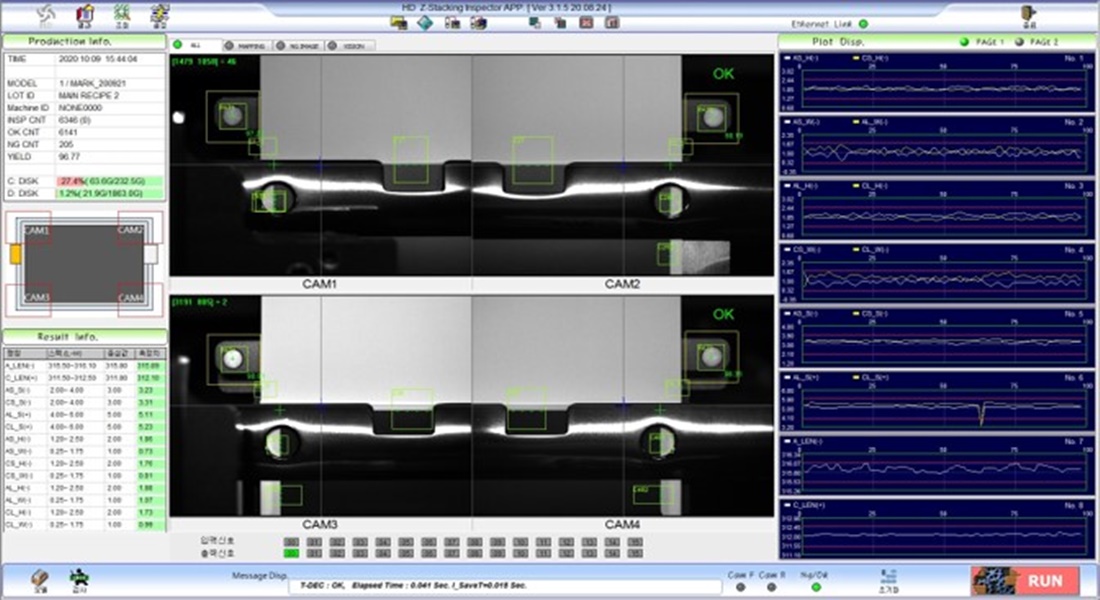Switch to the MAPPING tab
This screenshot has height=600, width=1100.
(x=247, y=45)
